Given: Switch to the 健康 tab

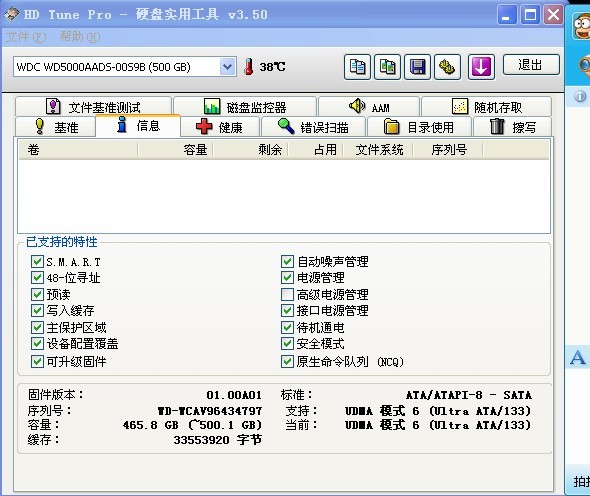Looking at the screenshot, I should click(220, 127).
